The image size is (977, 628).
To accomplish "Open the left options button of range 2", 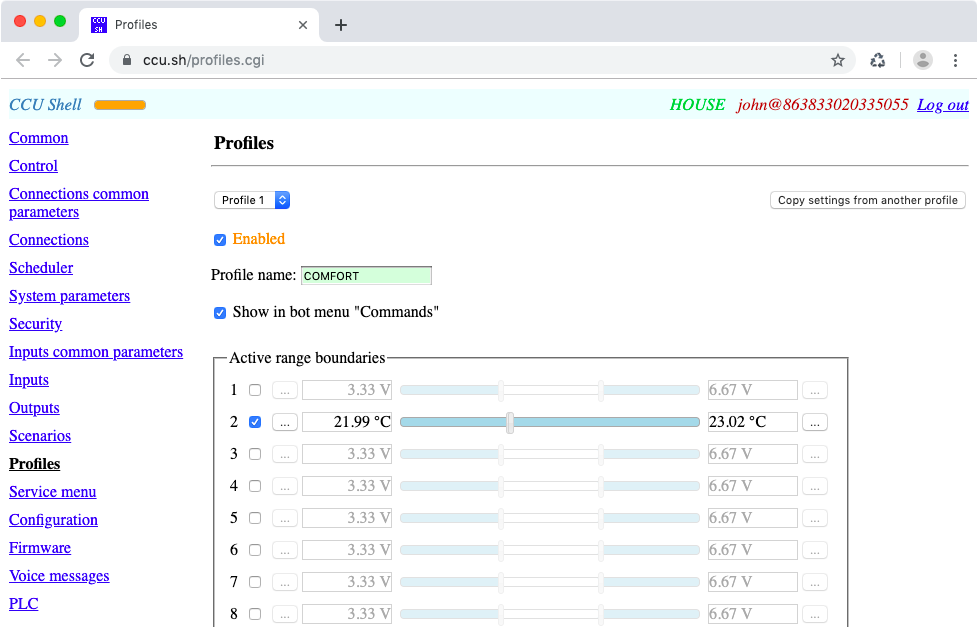I will click(x=285, y=422).
